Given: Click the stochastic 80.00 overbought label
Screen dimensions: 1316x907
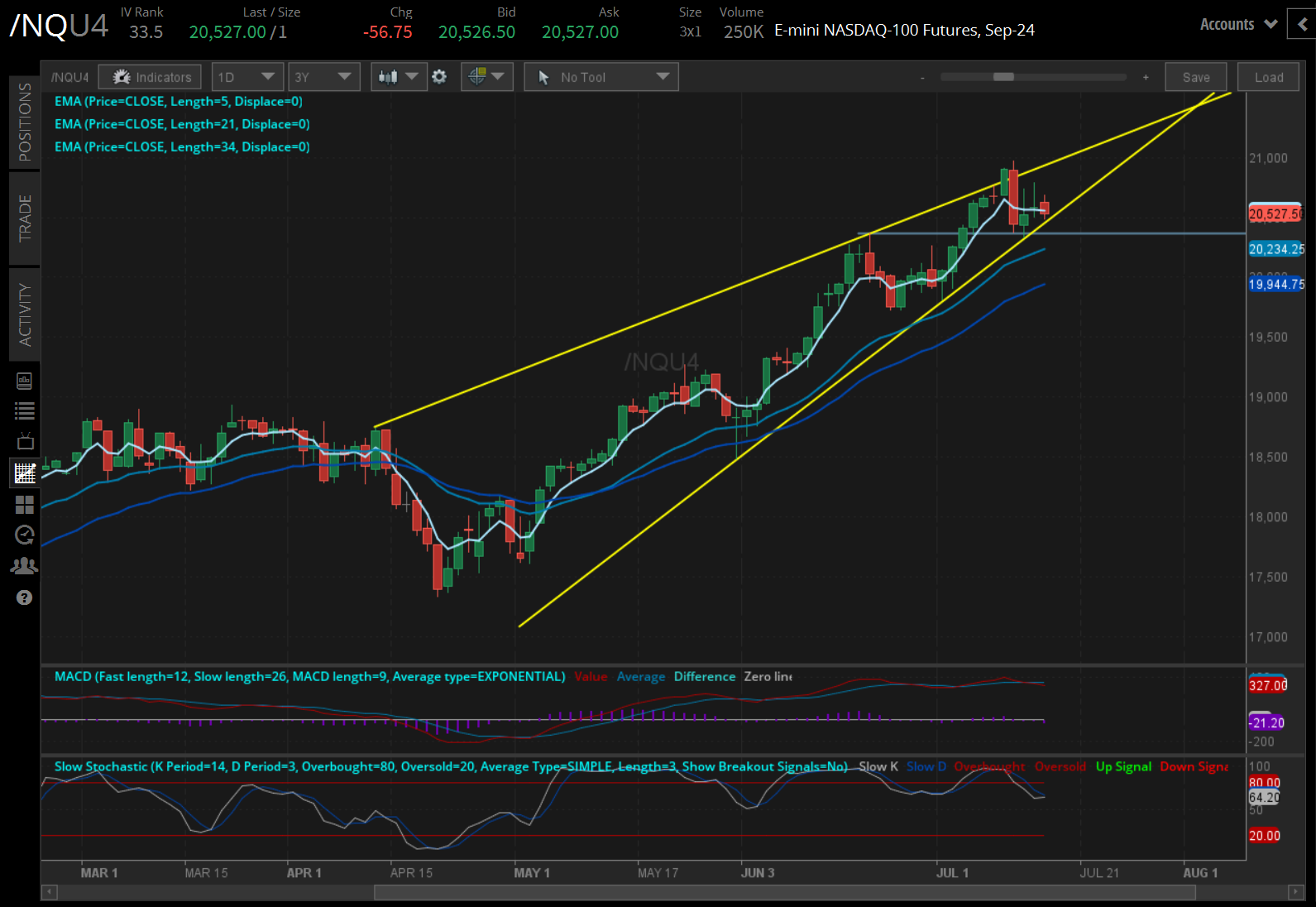Looking at the screenshot, I should click(x=1265, y=783).
